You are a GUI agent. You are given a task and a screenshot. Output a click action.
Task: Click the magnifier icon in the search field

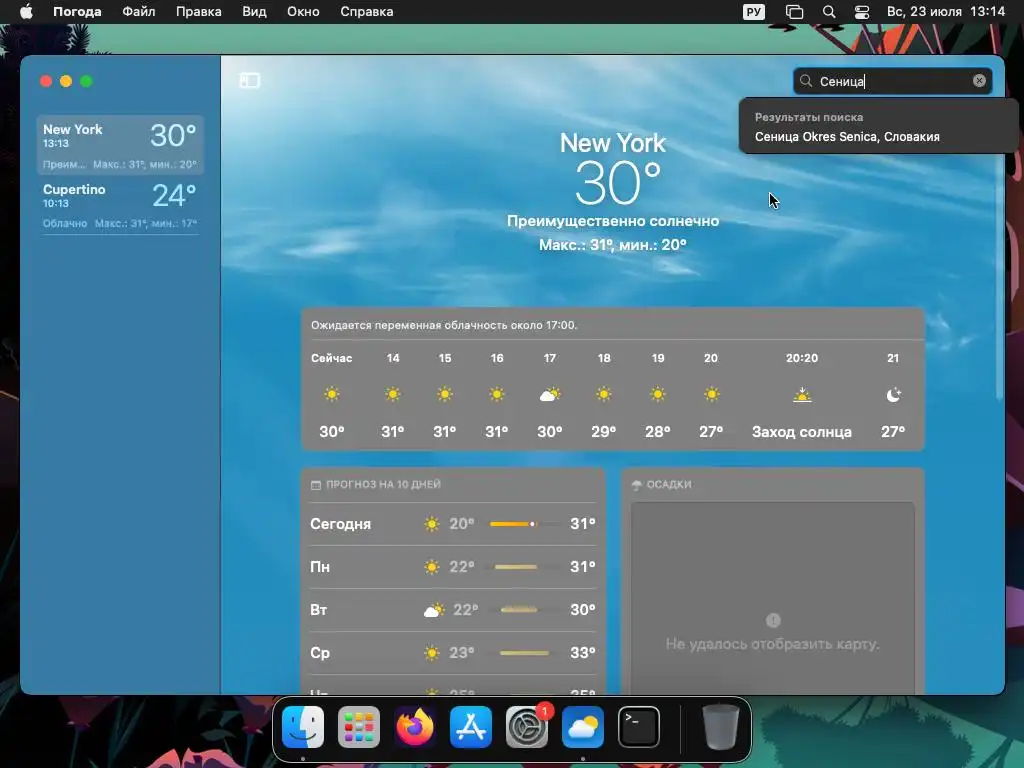(x=806, y=80)
